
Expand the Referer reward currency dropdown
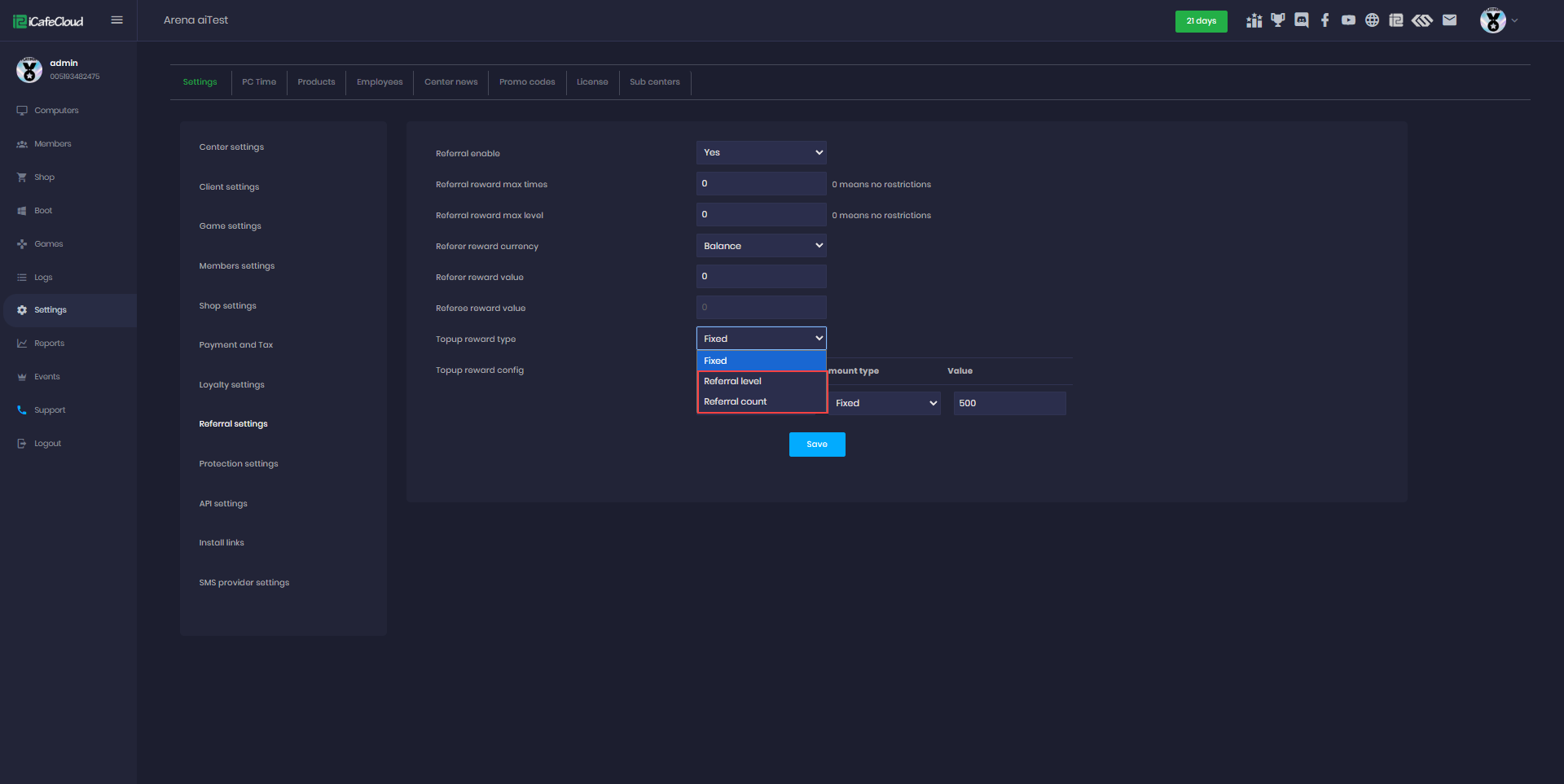(761, 246)
